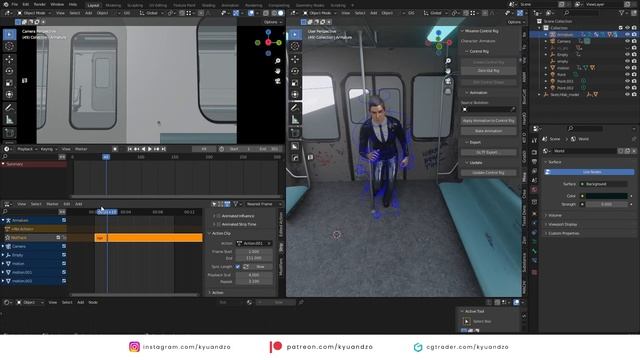
Task: Open the Render properties tab icon
Action: 534,153
